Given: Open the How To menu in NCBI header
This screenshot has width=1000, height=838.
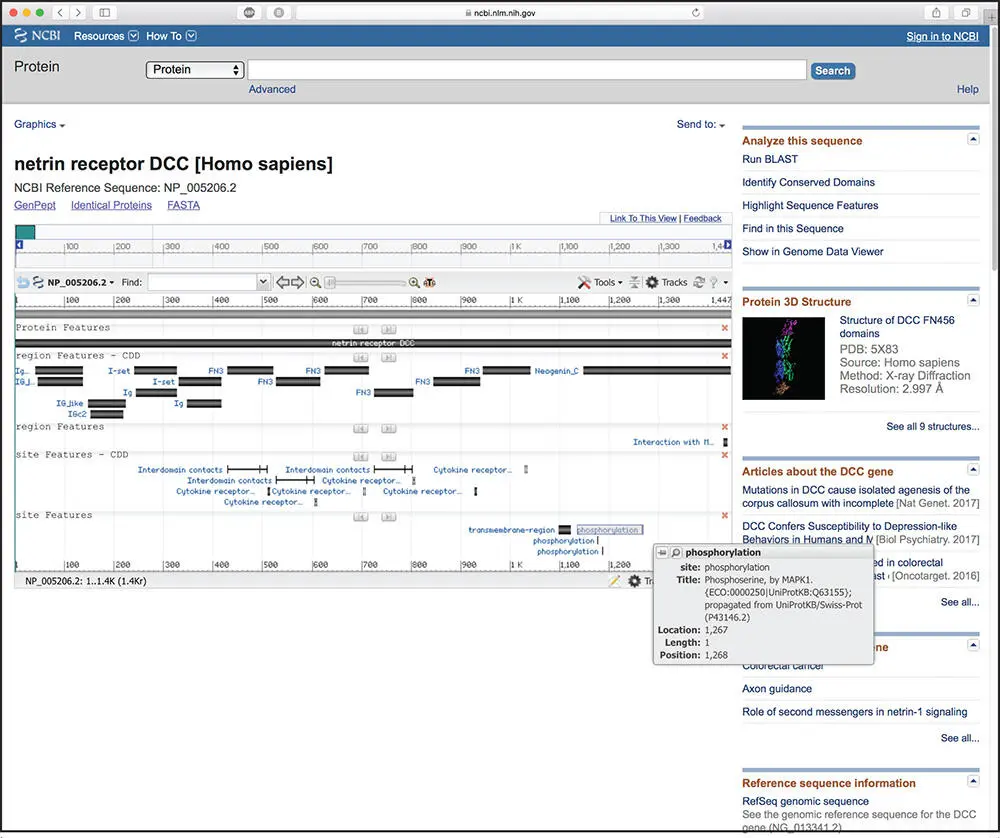Looking at the screenshot, I should click(171, 36).
